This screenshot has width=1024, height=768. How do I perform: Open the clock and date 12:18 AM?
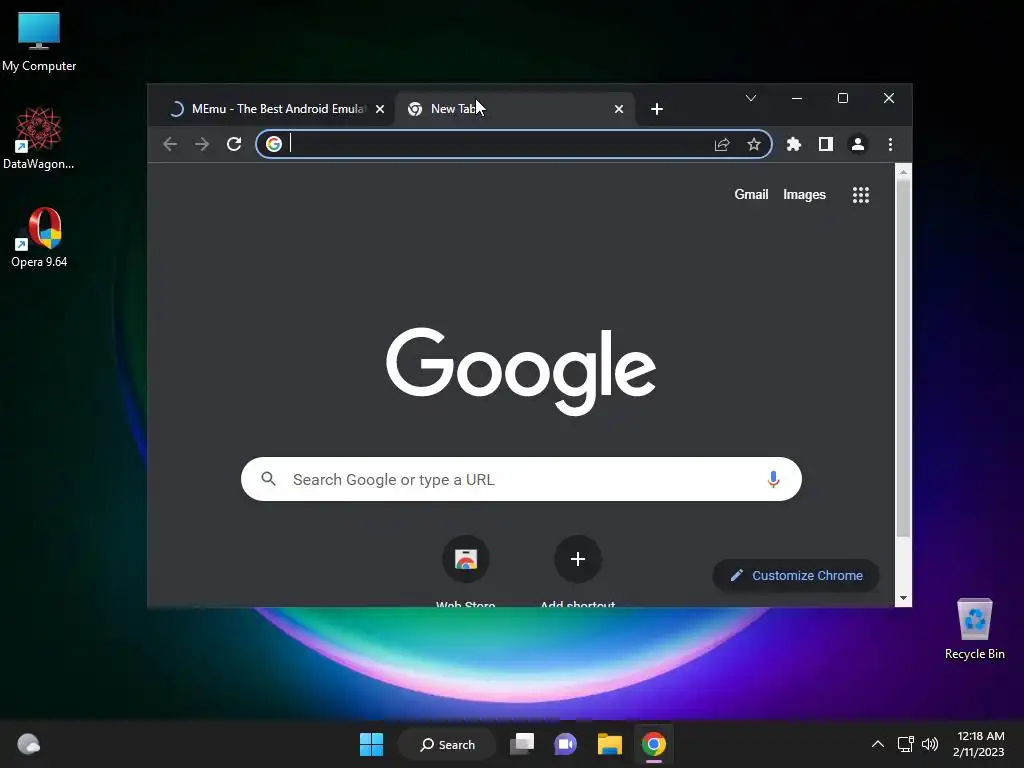(x=978, y=744)
